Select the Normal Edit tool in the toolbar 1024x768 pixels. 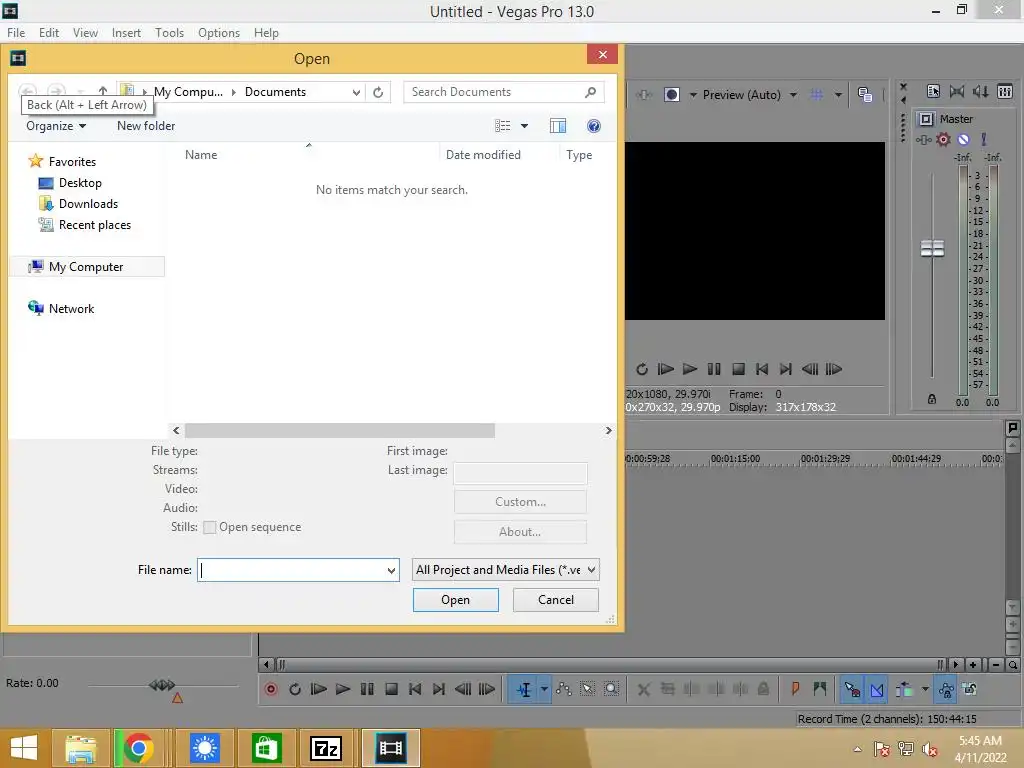524,690
